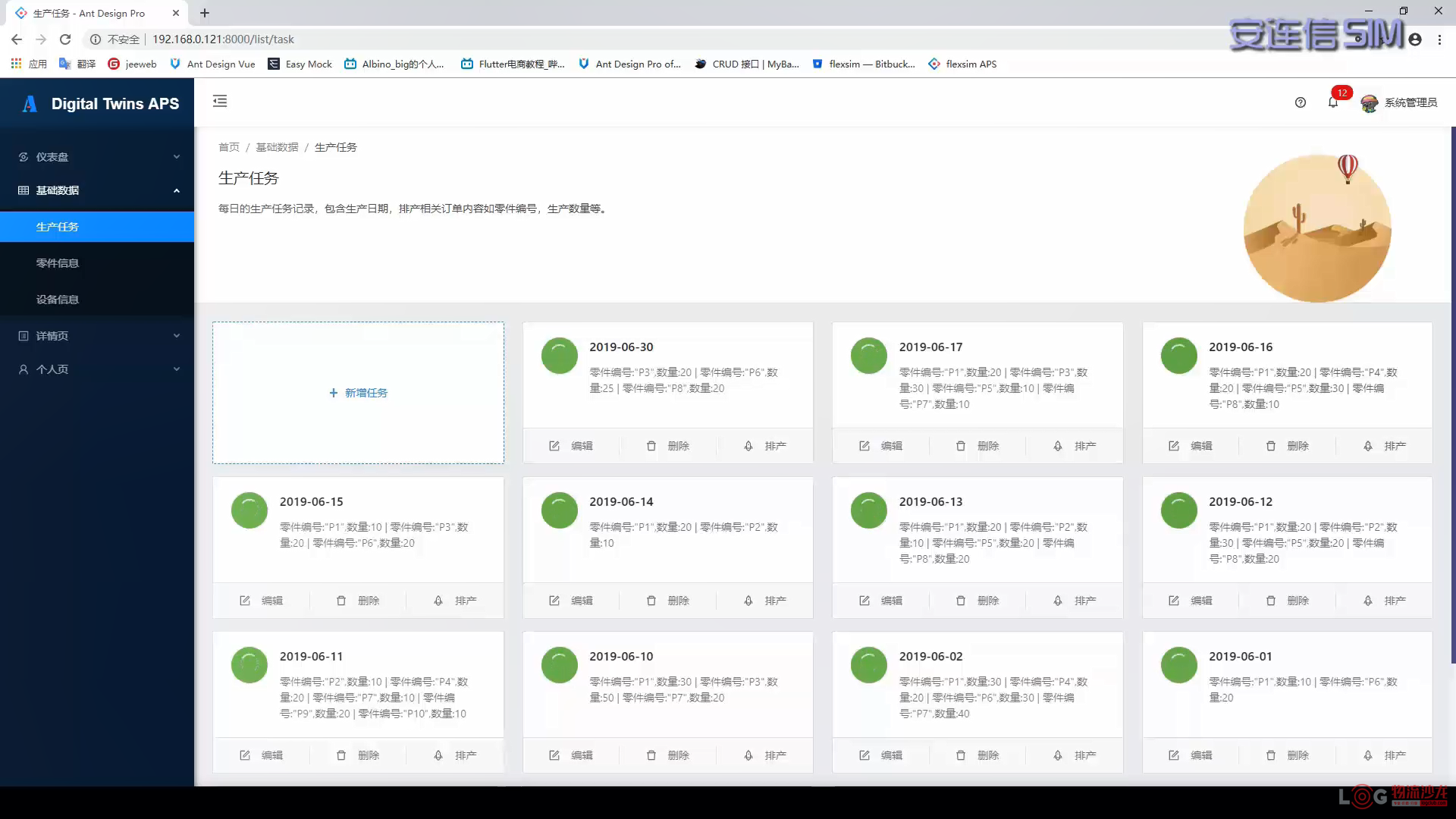Click the trash icon on the 2019-06-17 card
The image size is (1456, 819).
[961, 446]
